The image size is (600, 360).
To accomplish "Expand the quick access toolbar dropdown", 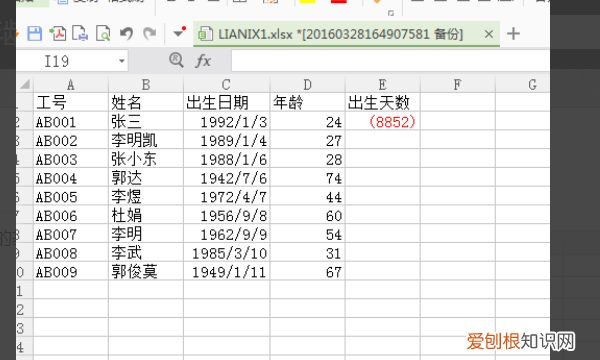I will [179, 33].
